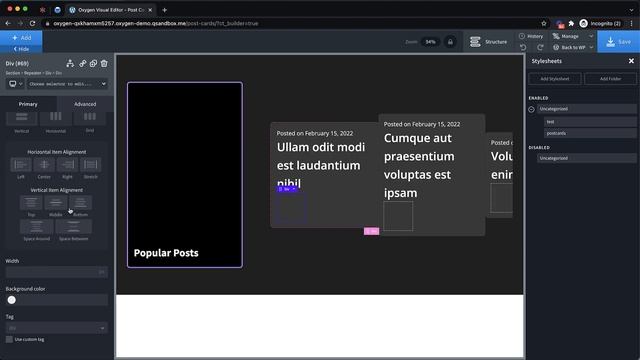Screen dimensions: 640x360
Task: Click the browser reload button
Action: tap(33, 23)
